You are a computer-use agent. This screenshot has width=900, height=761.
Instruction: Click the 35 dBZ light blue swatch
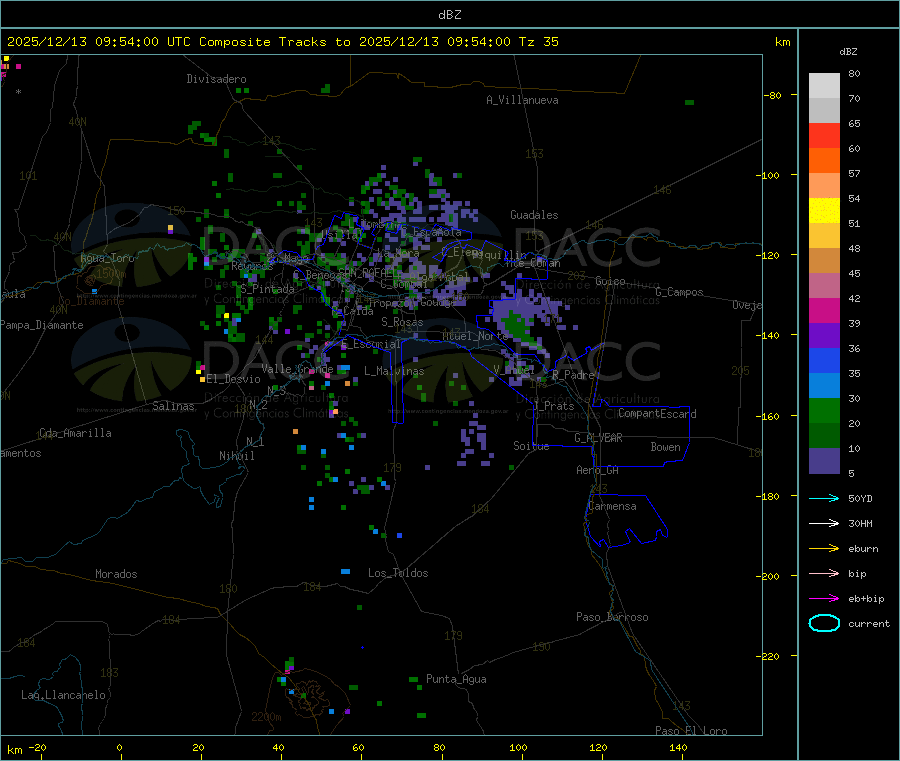(824, 385)
